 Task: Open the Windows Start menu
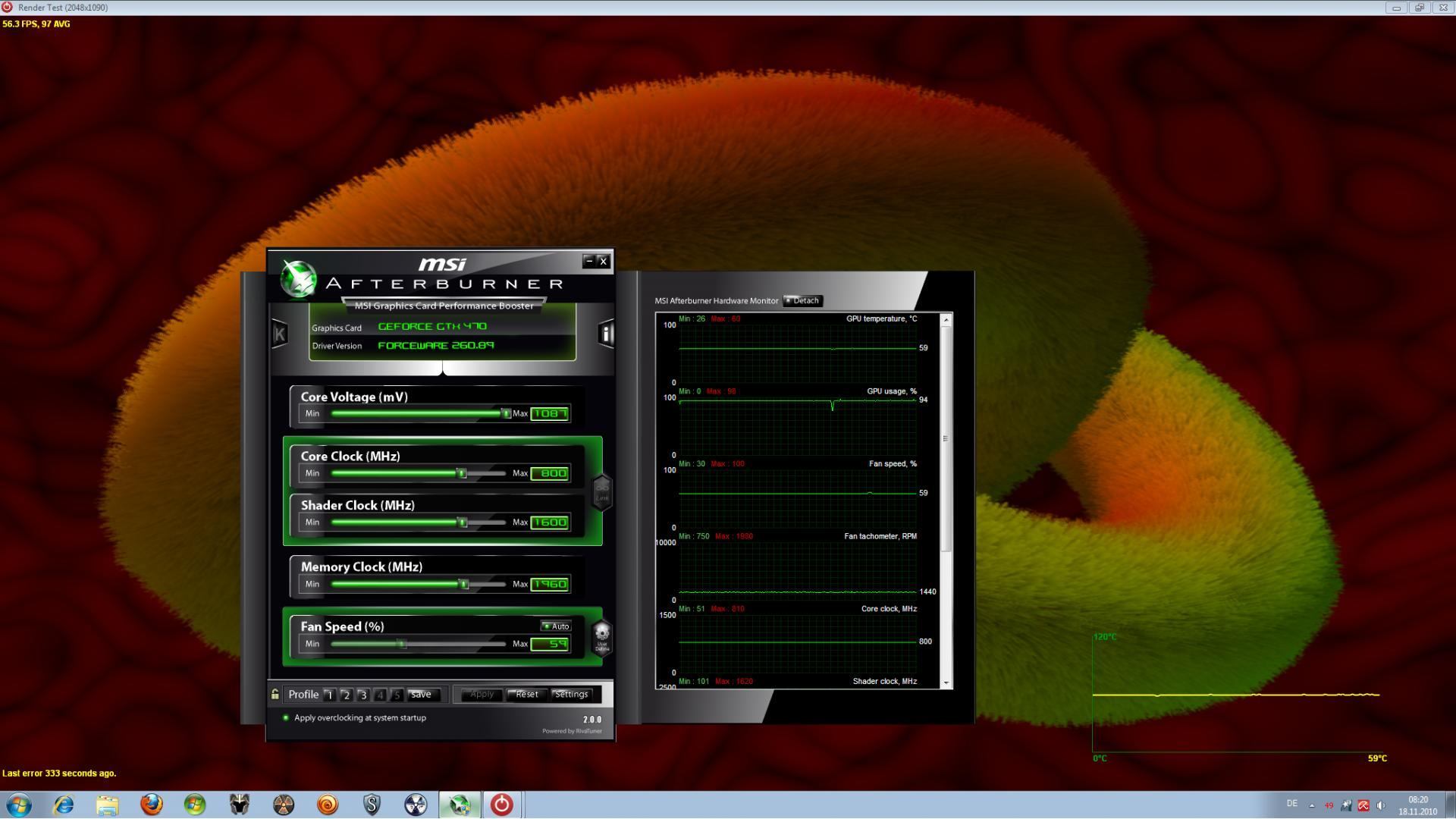[x=19, y=805]
